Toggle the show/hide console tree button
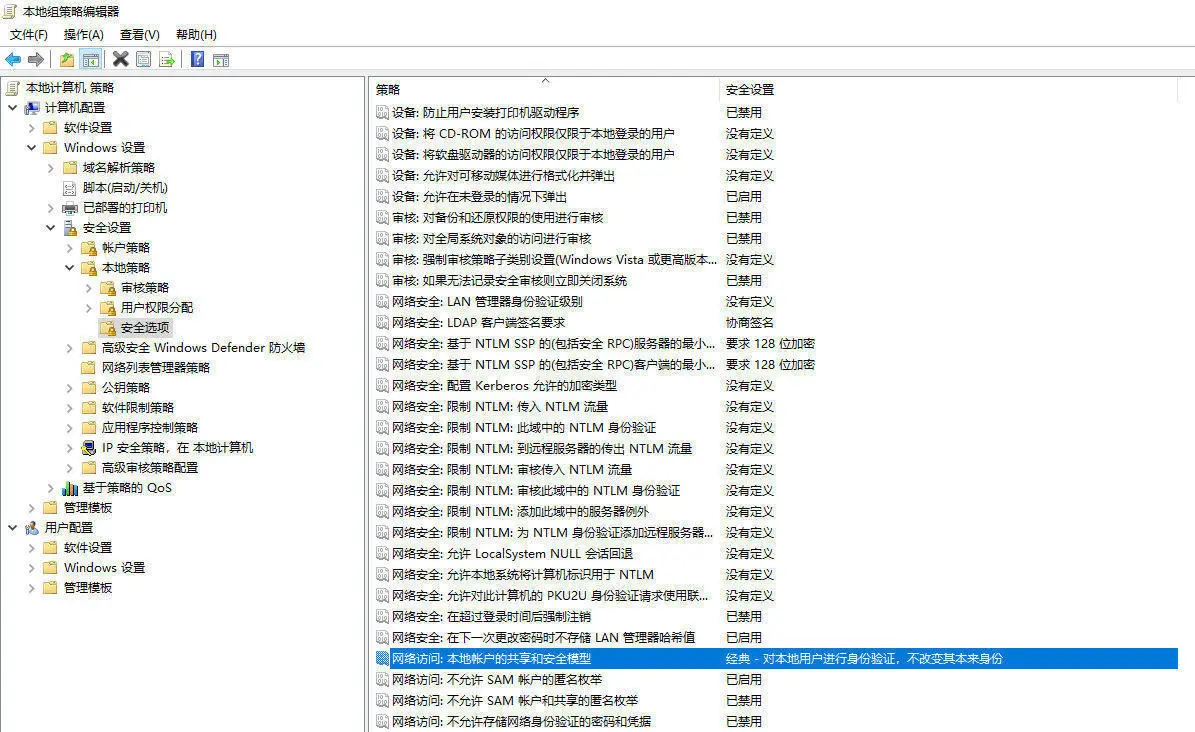The image size is (1195, 732). [x=91, y=60]
